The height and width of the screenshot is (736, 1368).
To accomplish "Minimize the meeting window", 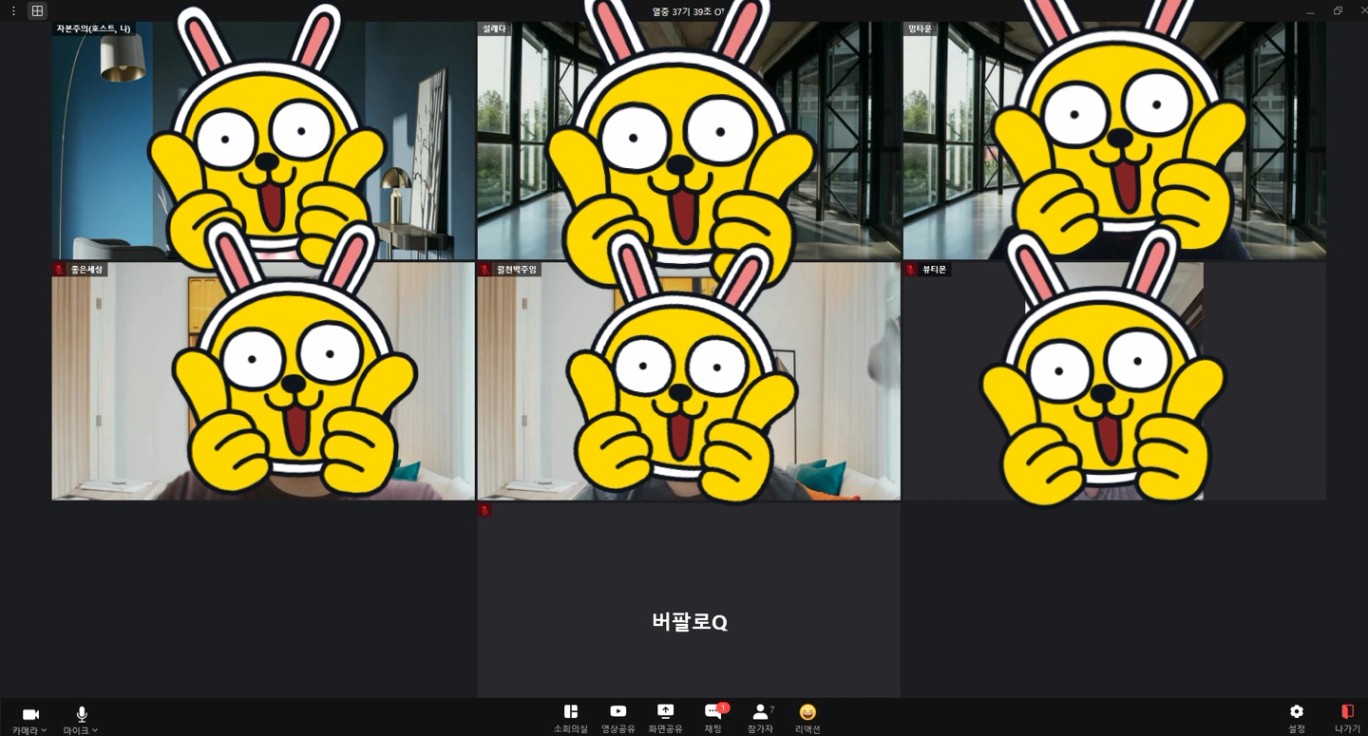I will click(x=1311, y=11).
